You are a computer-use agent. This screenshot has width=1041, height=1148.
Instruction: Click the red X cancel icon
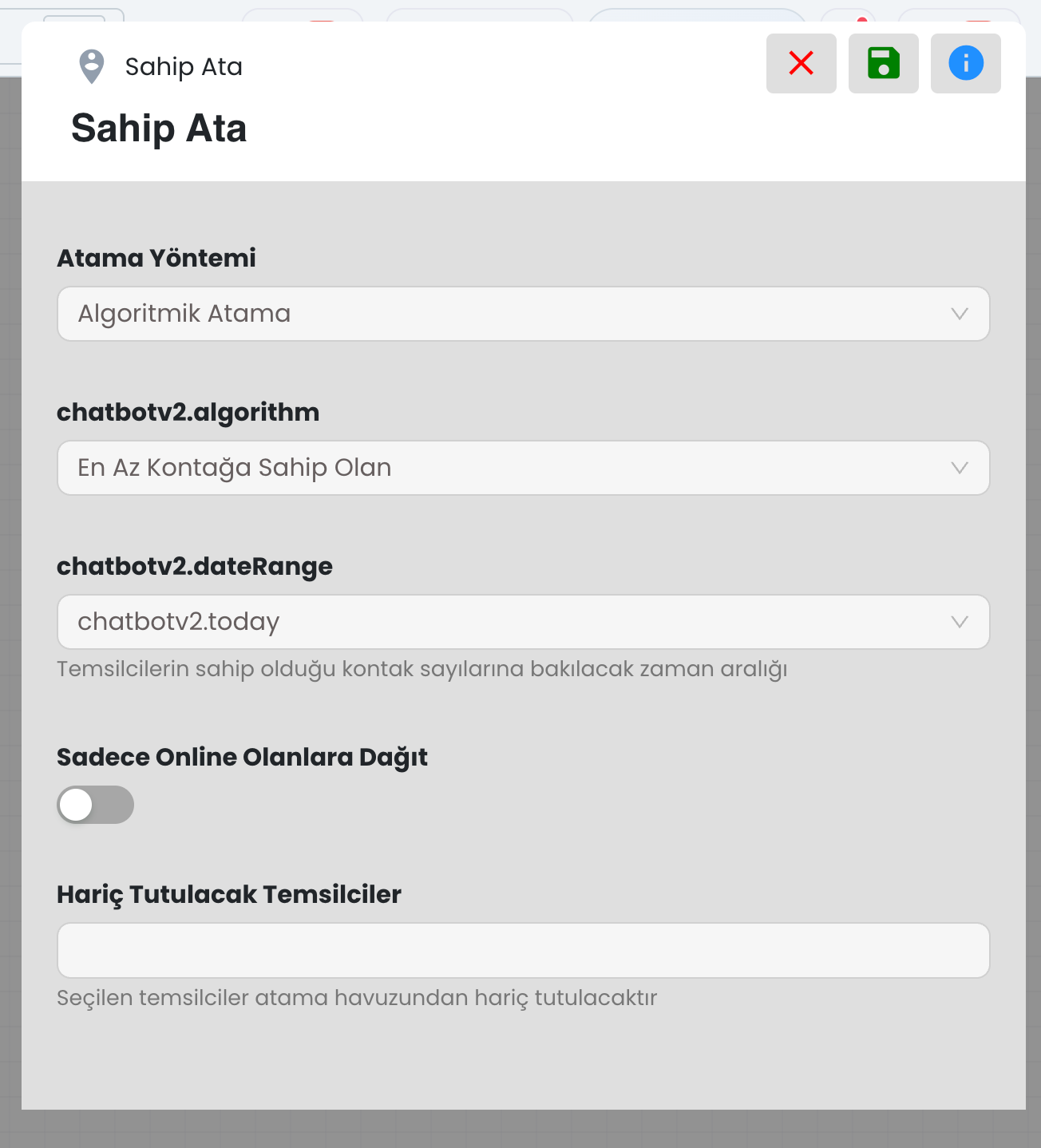(801, 63)
